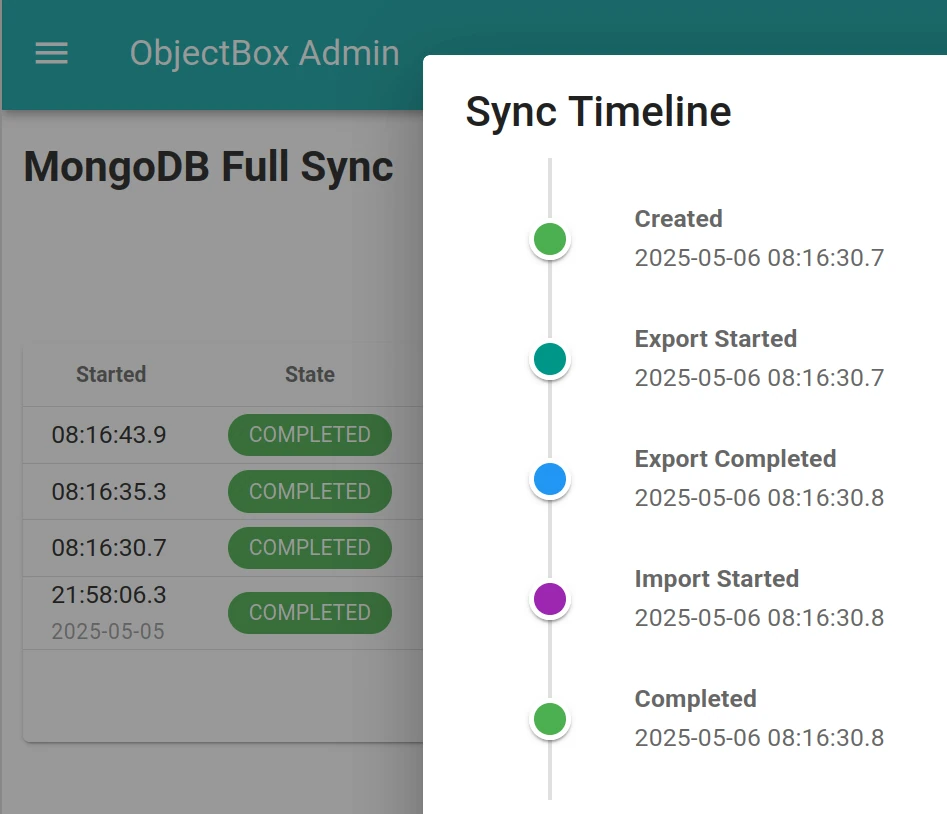Toggle the sync state pill for 08:16:35.3
This screenshot has width=947, height=814.
click(x=309, y=491)
